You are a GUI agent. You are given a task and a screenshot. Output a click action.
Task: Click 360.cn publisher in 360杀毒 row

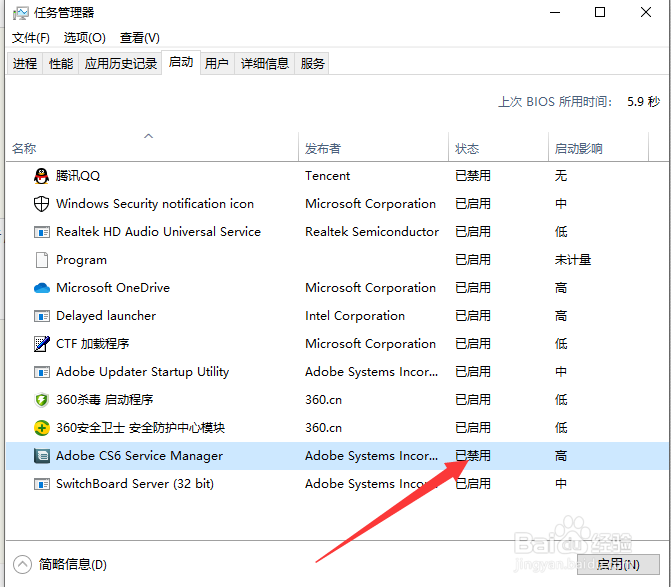point(324,400)
